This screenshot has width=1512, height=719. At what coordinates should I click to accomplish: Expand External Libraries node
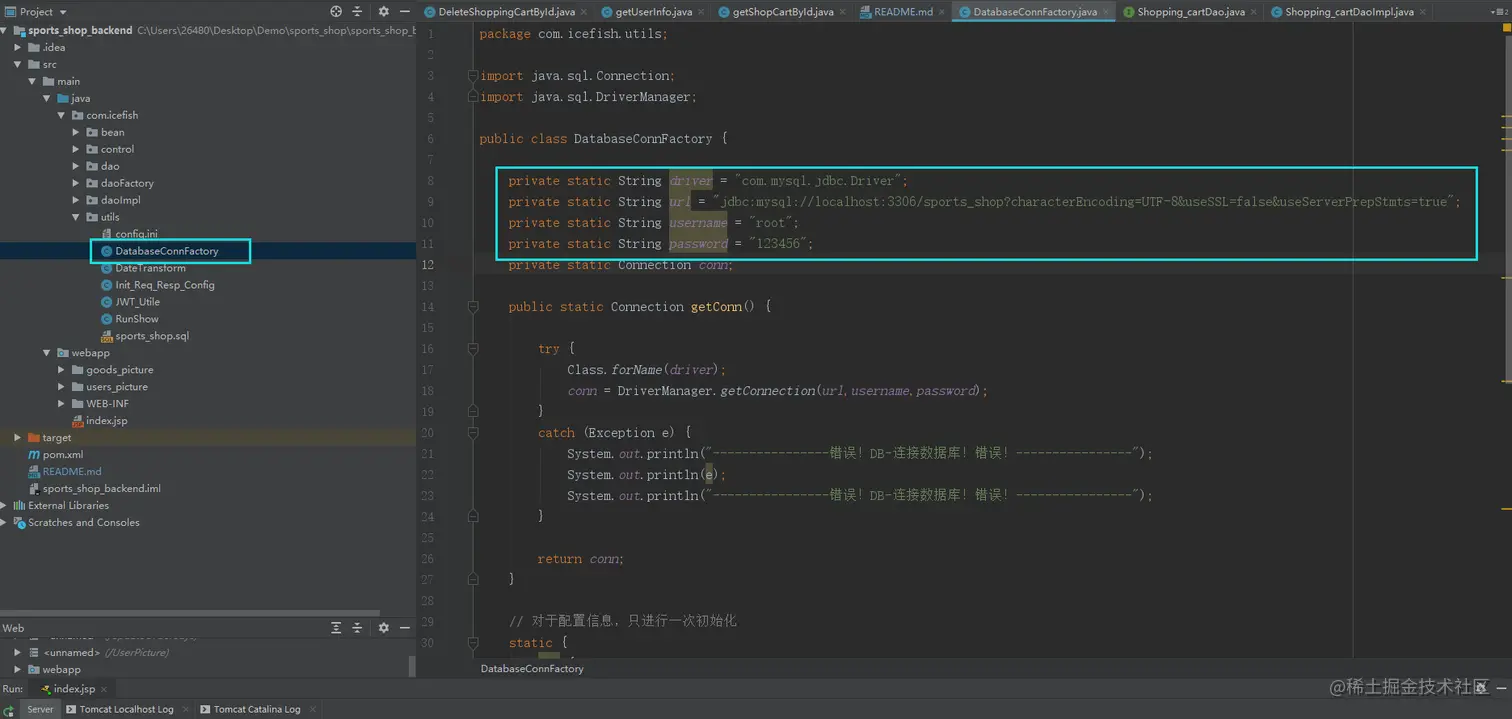[4, 506]
